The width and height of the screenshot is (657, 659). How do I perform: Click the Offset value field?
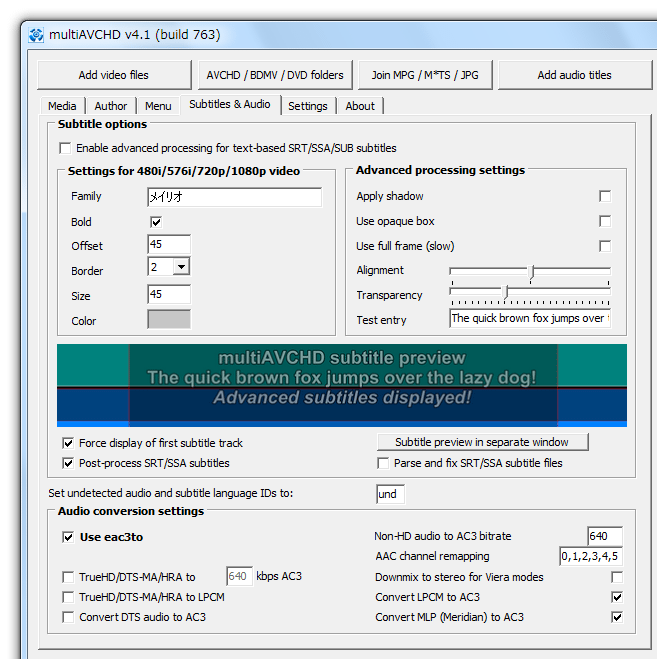(x=169, y=244)
